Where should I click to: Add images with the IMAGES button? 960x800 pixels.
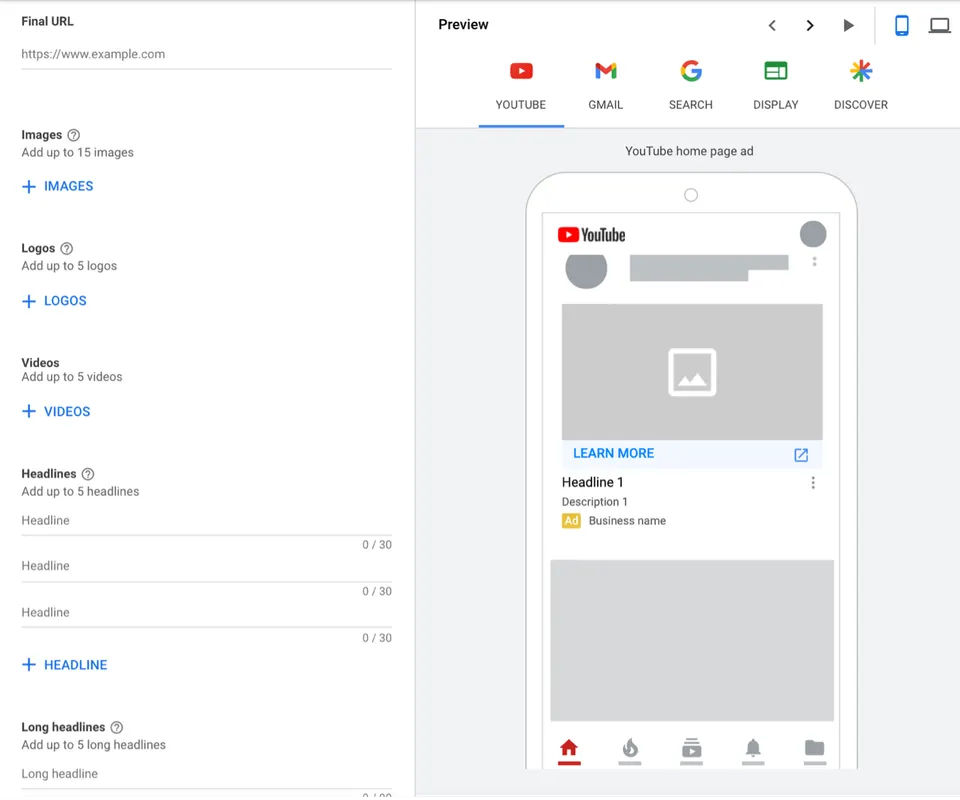[x=58, y=186]
